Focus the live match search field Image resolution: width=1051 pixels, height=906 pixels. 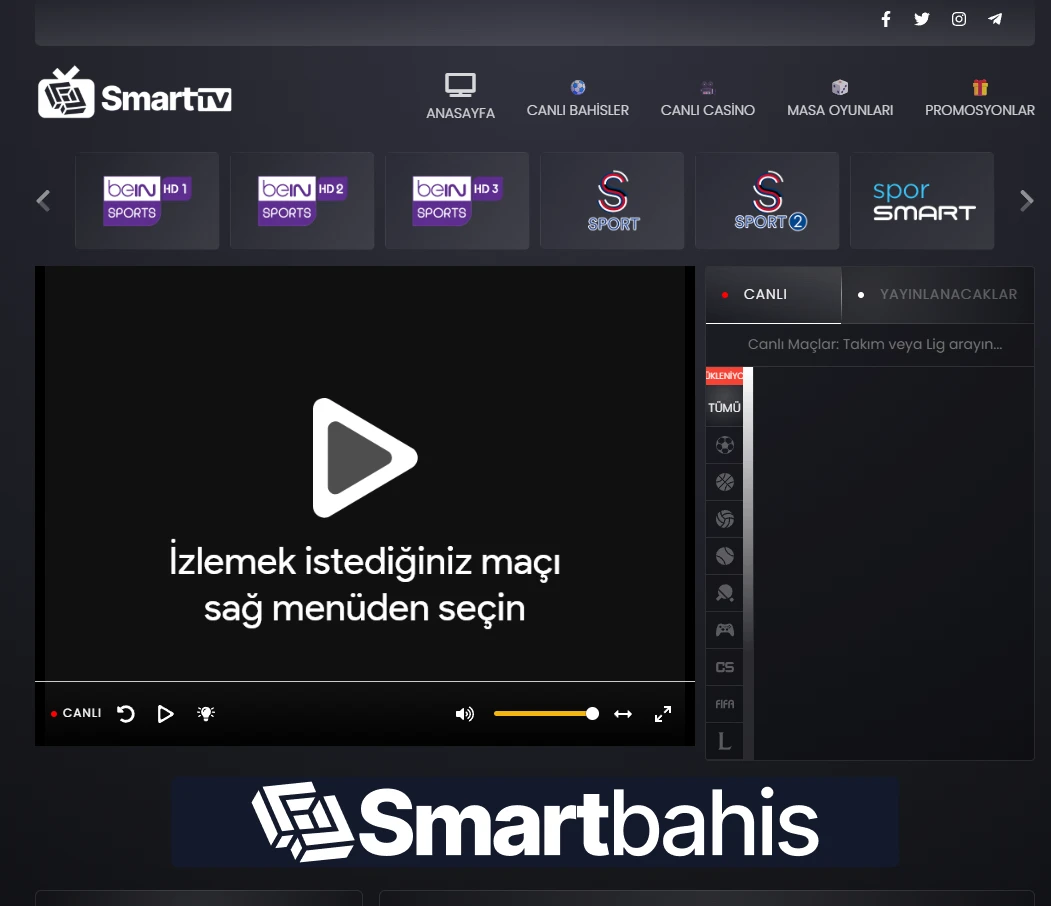point(870,344)
